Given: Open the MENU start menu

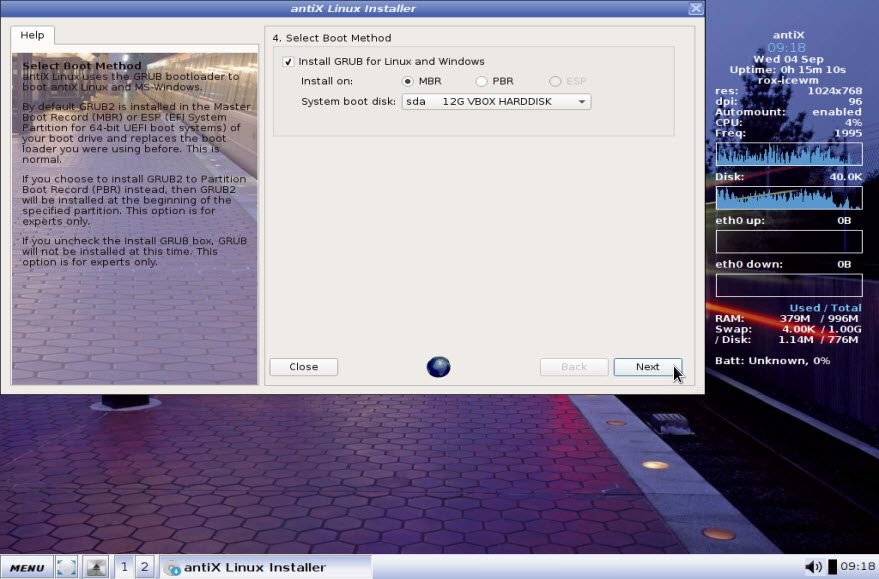Looking at the screenshot, I should click(x=26, y=567).
